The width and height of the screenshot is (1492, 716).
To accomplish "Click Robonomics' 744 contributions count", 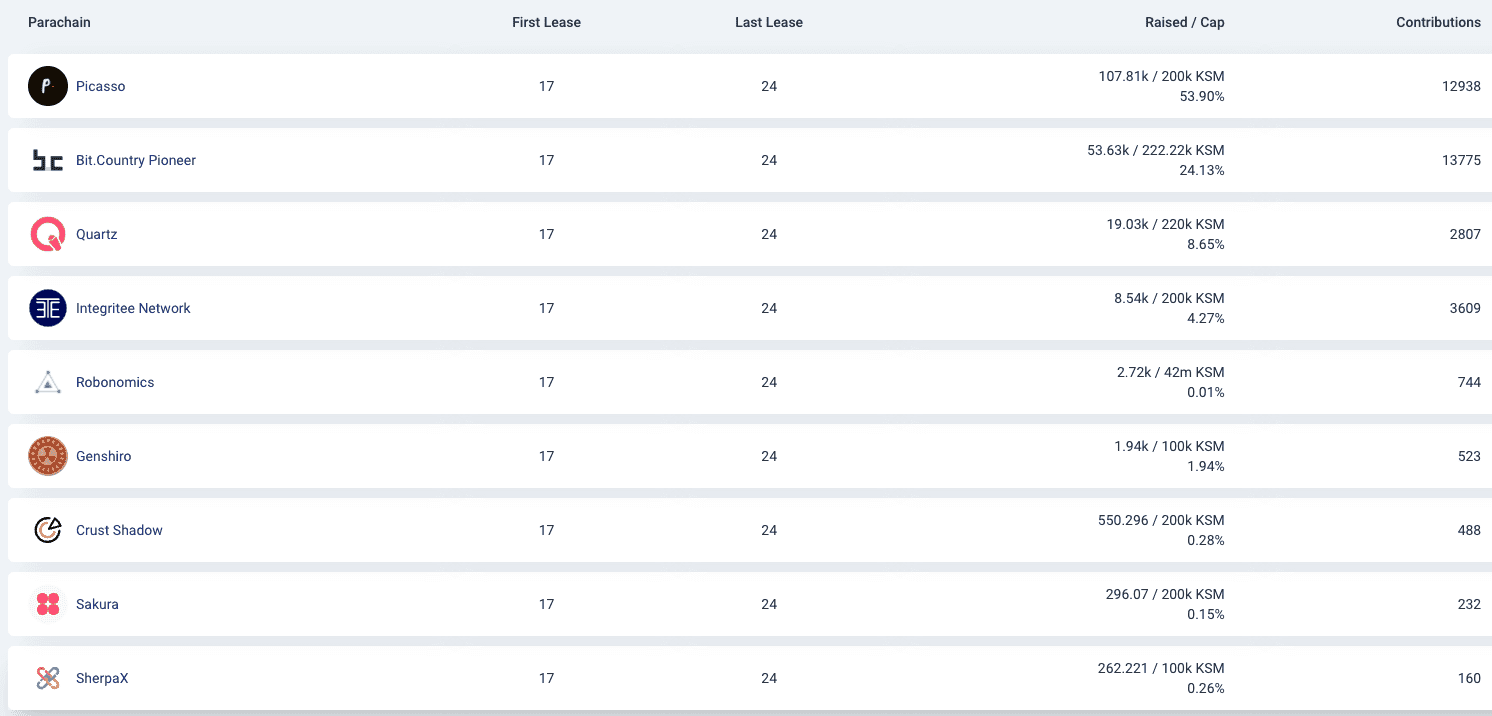I will click(1468, 382).
